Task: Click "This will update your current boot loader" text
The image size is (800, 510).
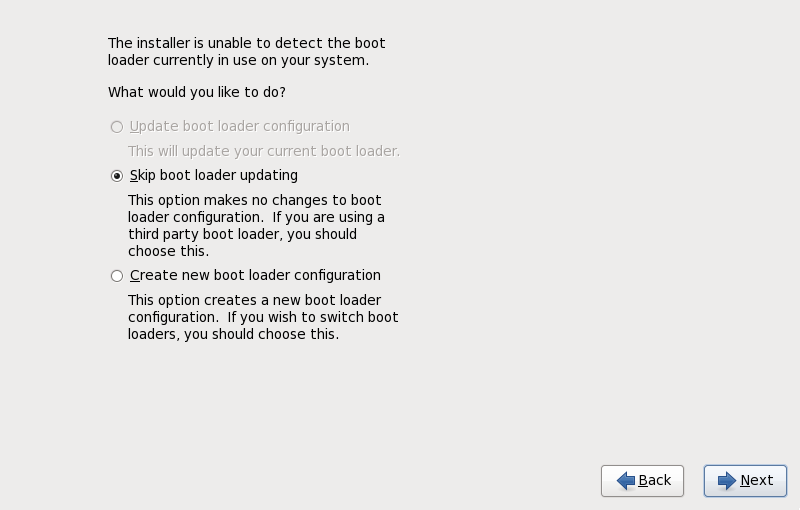Action: click(263, 151)
